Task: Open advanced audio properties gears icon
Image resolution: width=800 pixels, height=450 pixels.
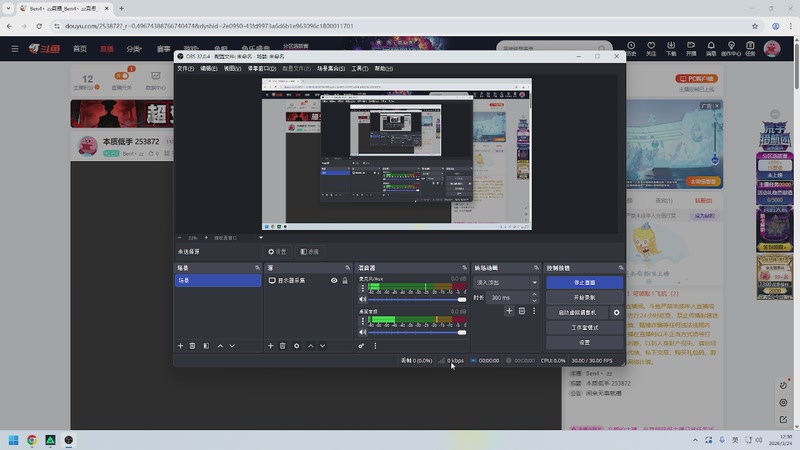Action: (361, 346)
